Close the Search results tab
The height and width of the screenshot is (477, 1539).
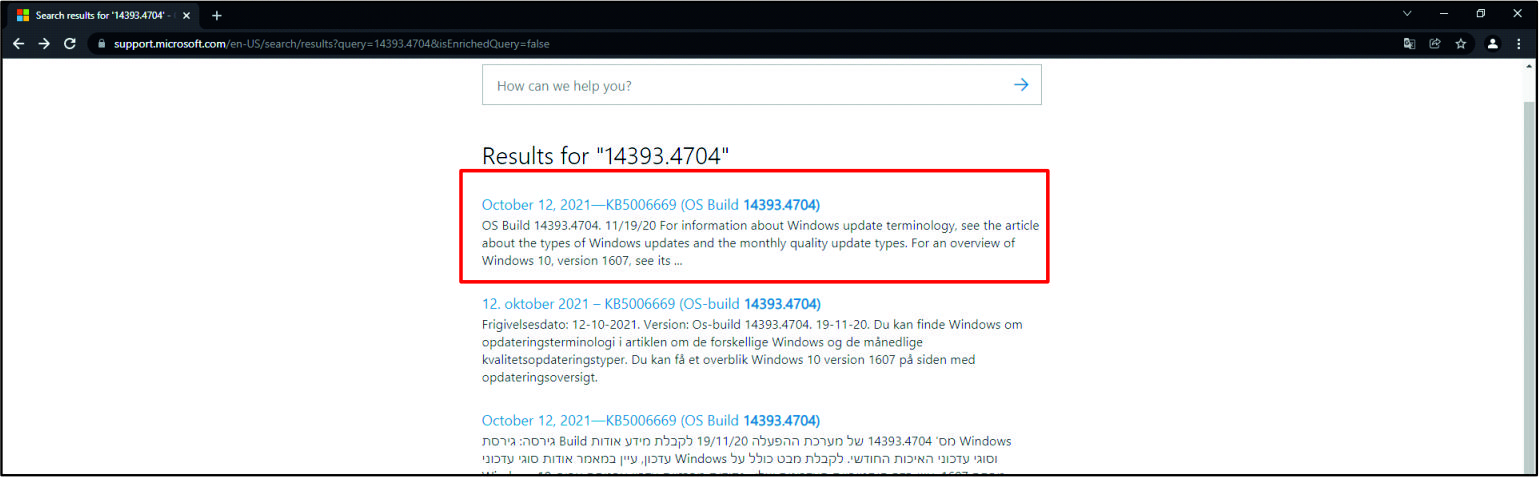tap(186, 15)
